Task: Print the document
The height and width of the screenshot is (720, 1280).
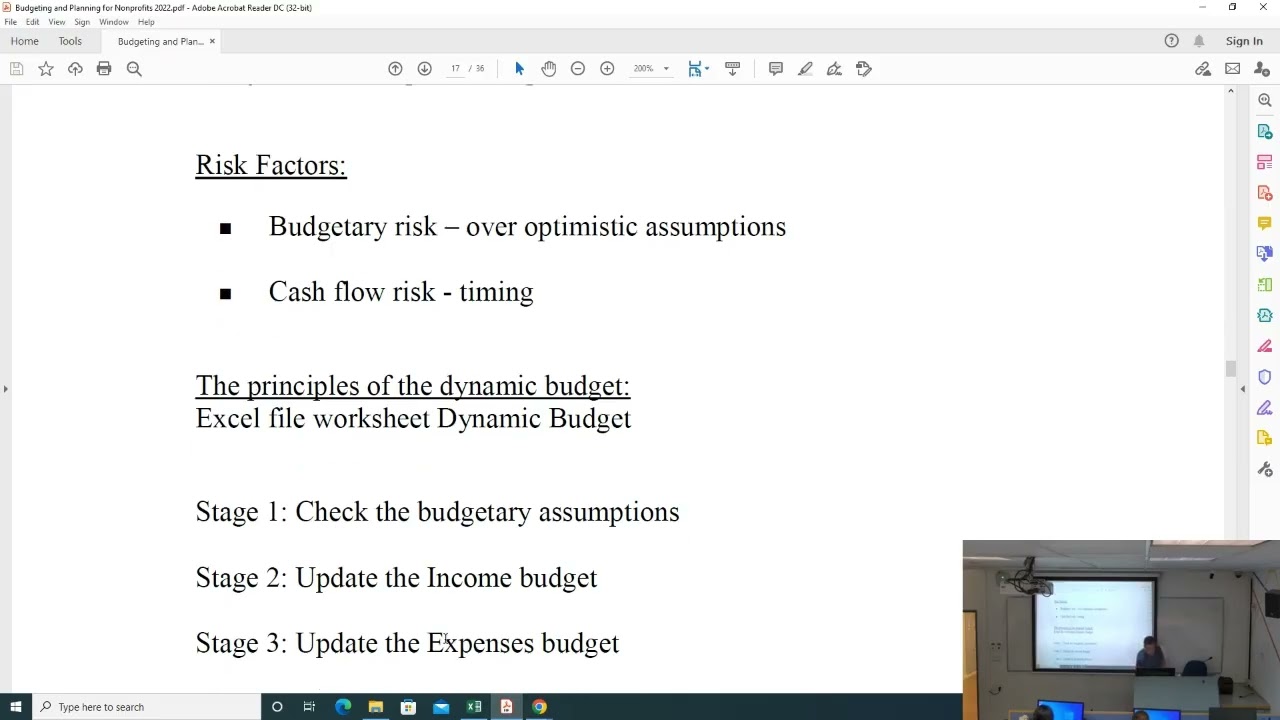Action: 104,69
